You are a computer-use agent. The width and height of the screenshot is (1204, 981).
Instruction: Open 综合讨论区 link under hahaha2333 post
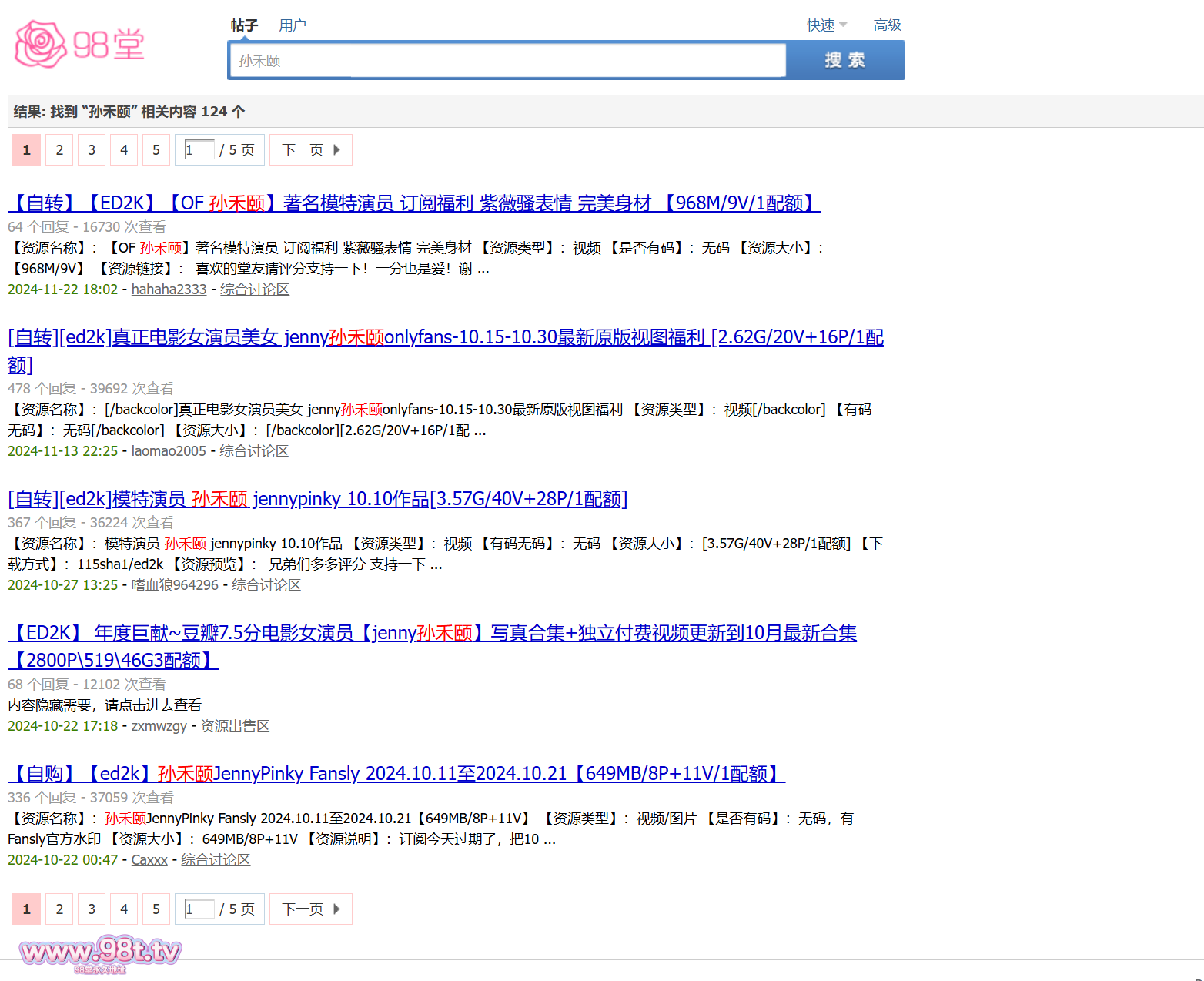(x=255, y=290)
